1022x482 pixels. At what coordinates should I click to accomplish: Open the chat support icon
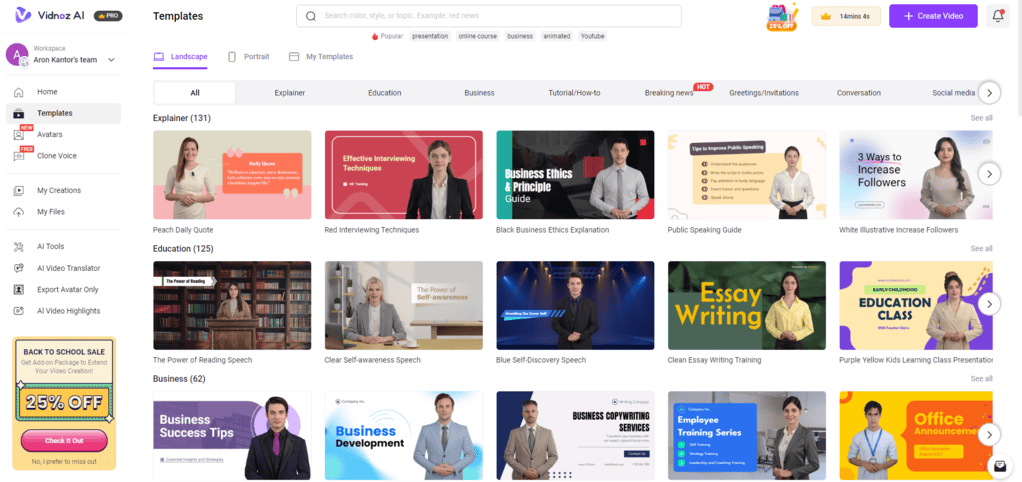tap(999, 466)
